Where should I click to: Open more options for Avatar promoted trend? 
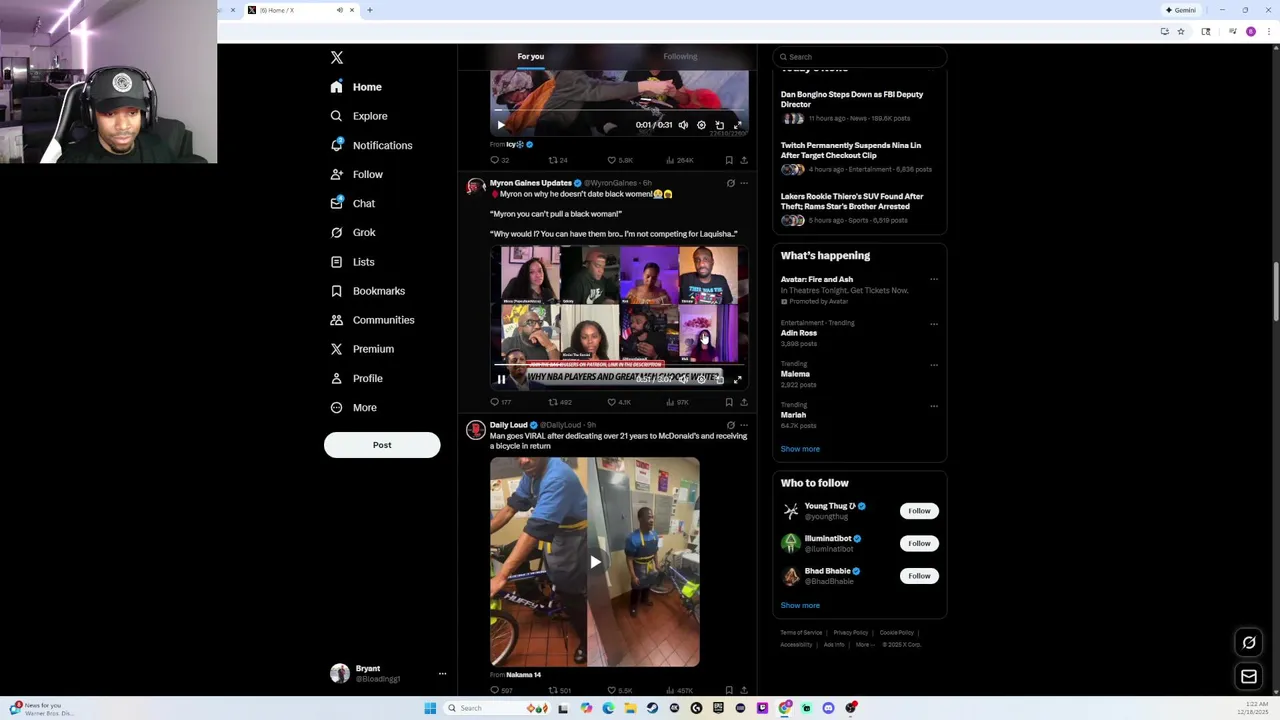click(934, 280)
